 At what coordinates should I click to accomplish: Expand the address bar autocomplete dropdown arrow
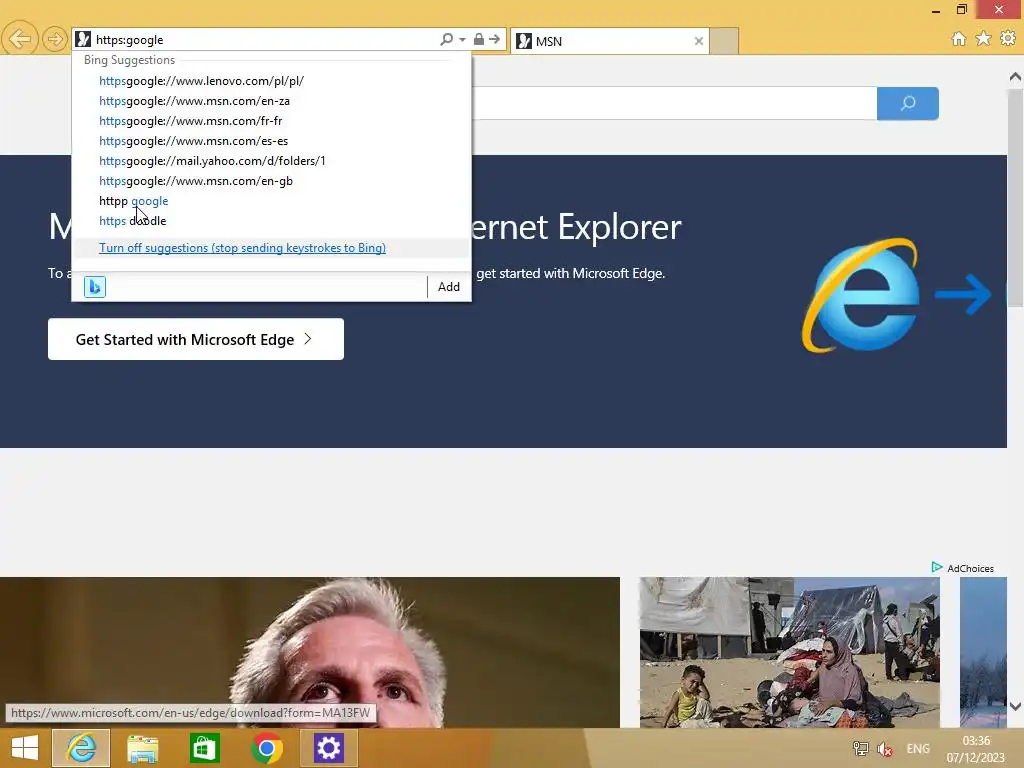pyautogui.click(x=462, y=40)
